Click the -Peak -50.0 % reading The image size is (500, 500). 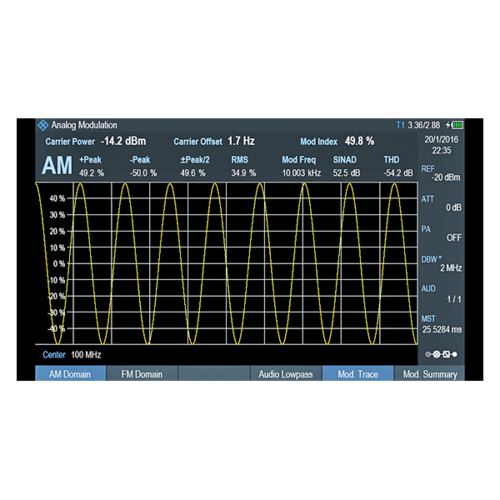tap(143, 166)
